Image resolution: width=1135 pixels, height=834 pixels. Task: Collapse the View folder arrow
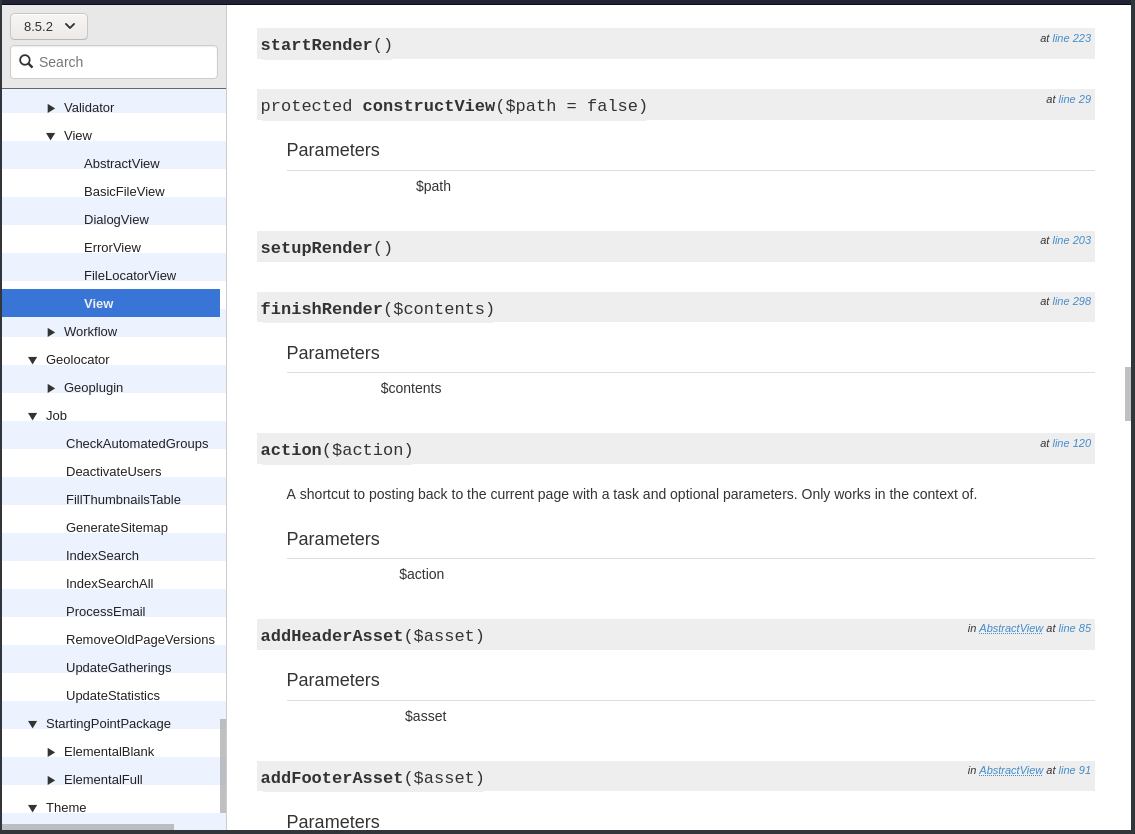coord(51,136)
